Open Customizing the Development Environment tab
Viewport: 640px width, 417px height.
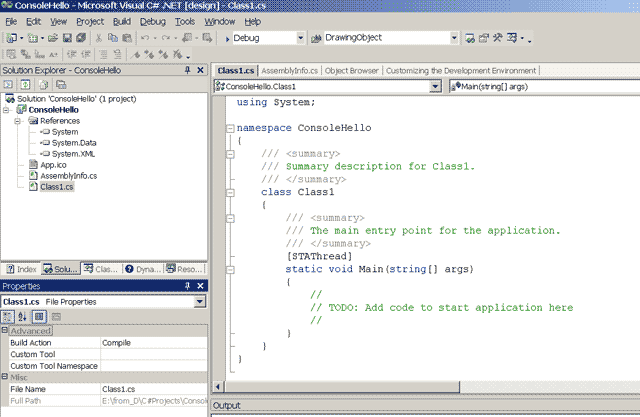point(461,71)
